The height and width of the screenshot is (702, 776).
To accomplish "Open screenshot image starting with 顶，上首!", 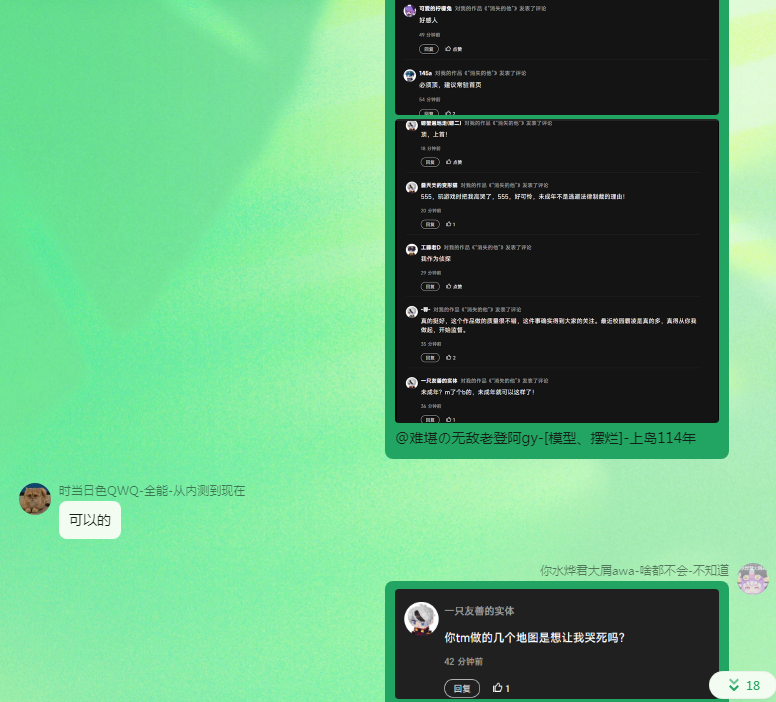I will [557, 271].
